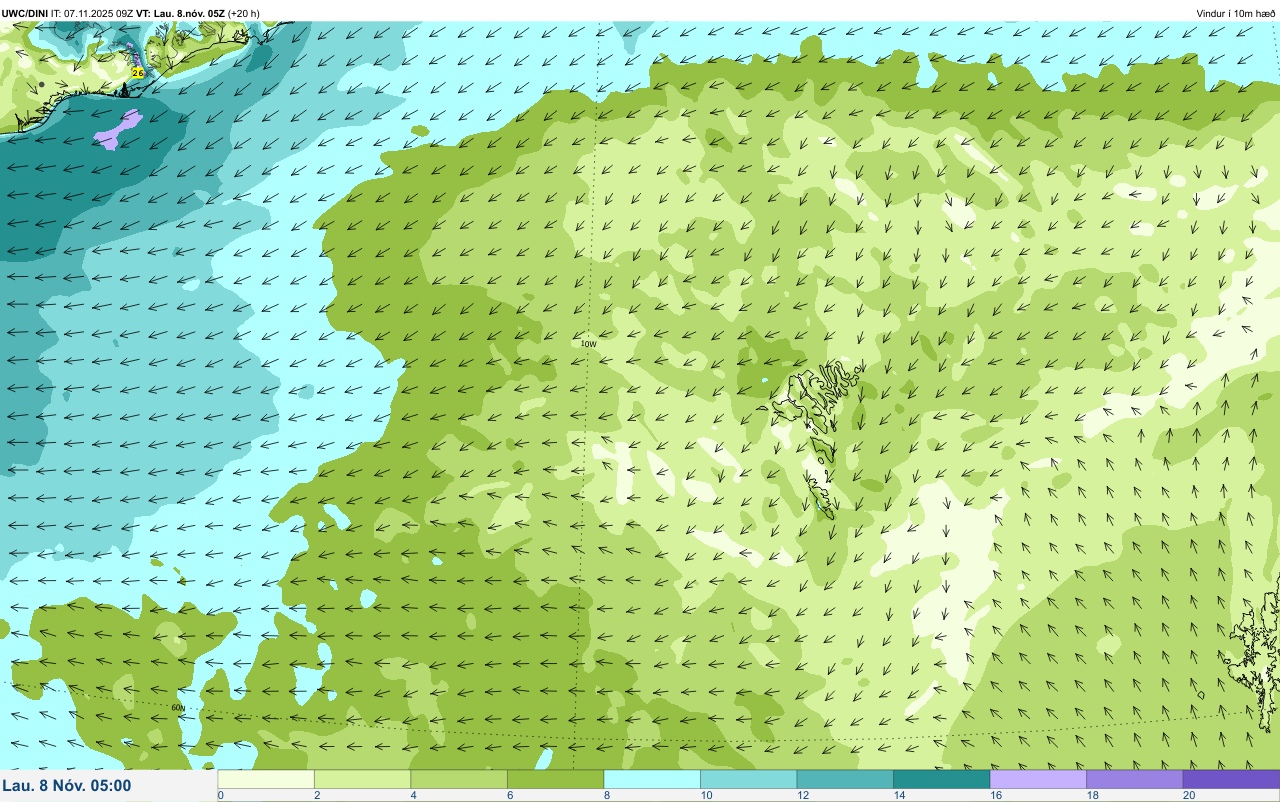The width and height of the screenshot is (1280, 802).
Task: Click the '(+20 h)' forecast offset text
Action: [x=244, y=14]
